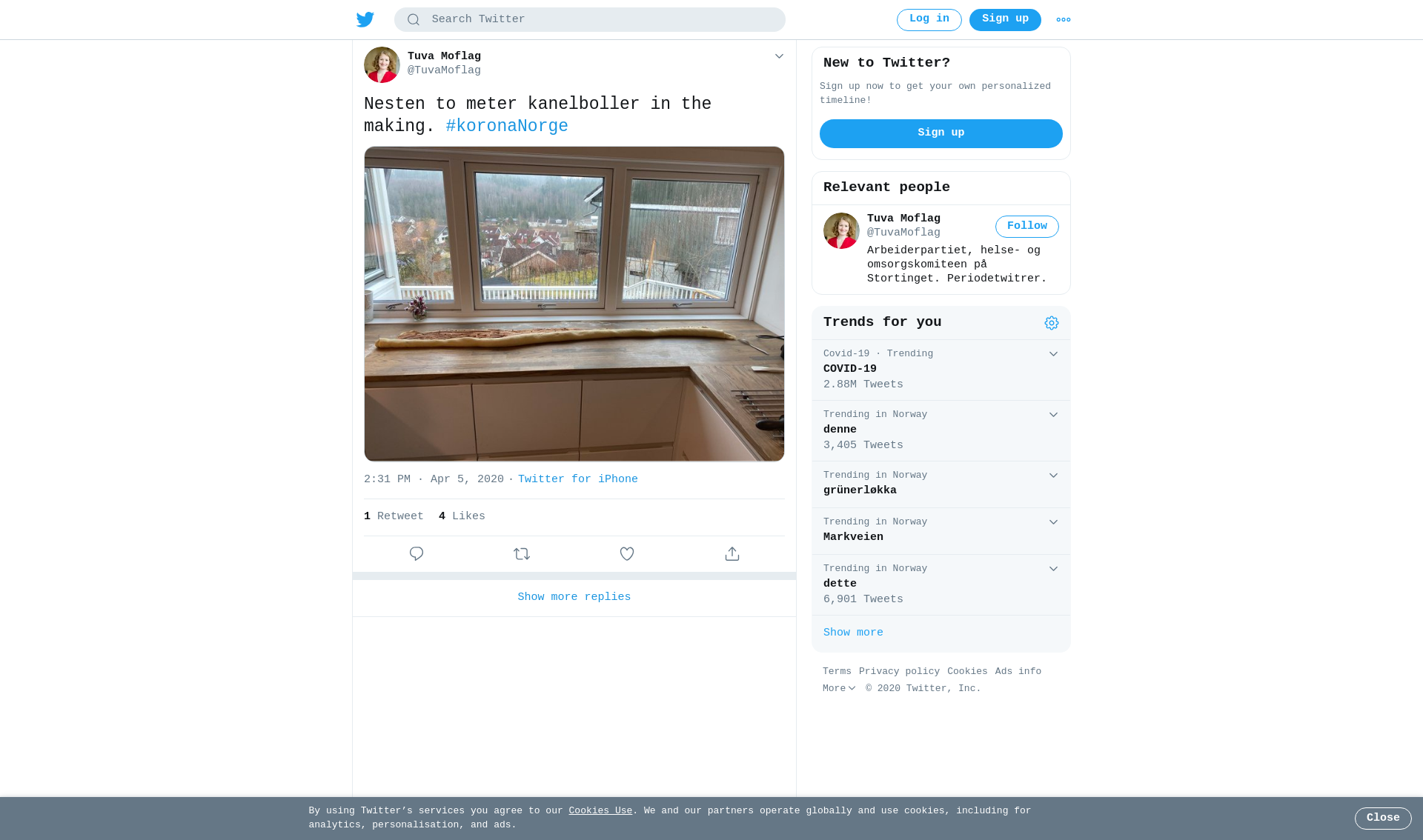Open the kanelboller kitchen photo
The height and width of the screenshot is (840, 1423).
click(x=574, y=304)
